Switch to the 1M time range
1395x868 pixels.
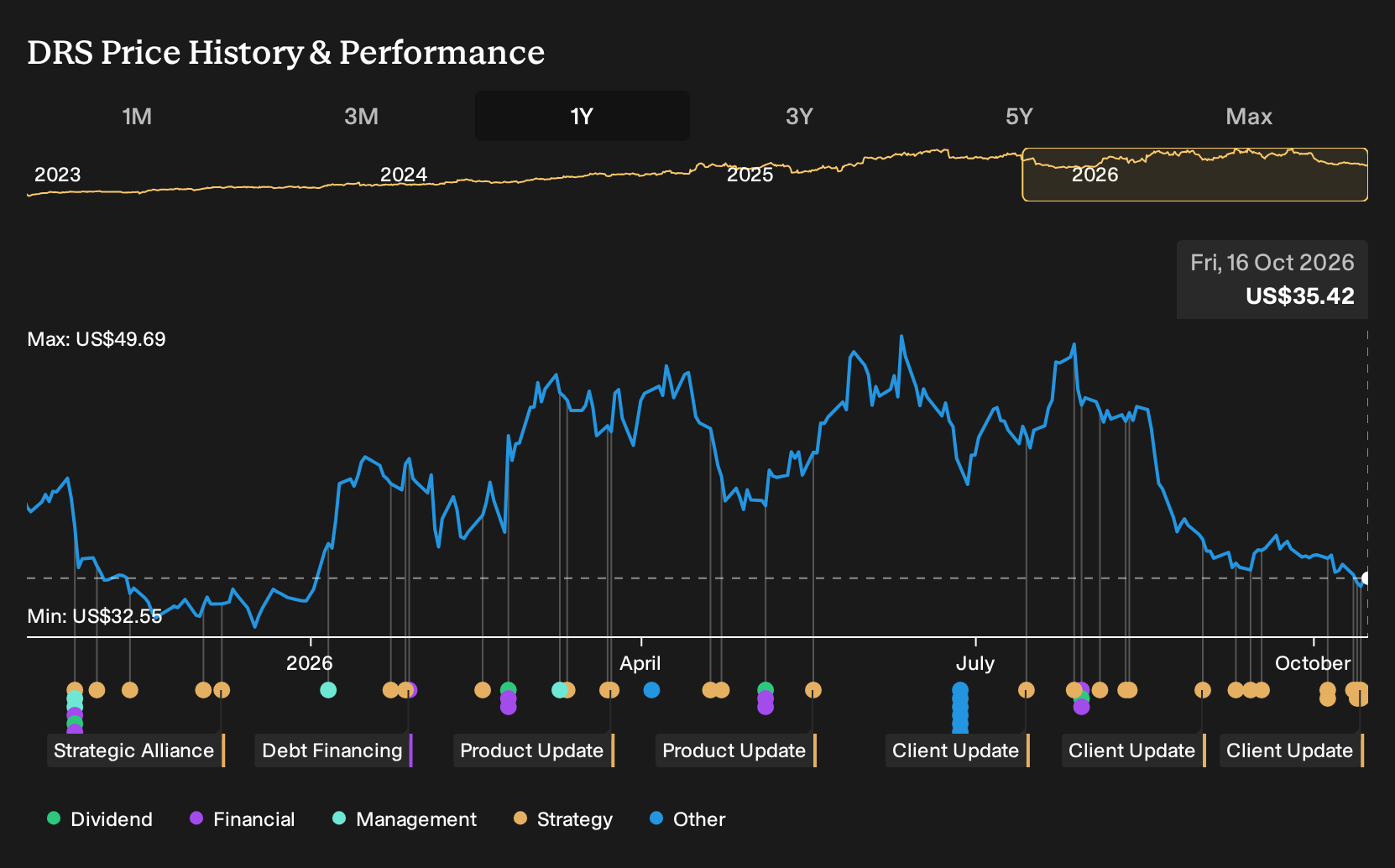click(137, 116)
